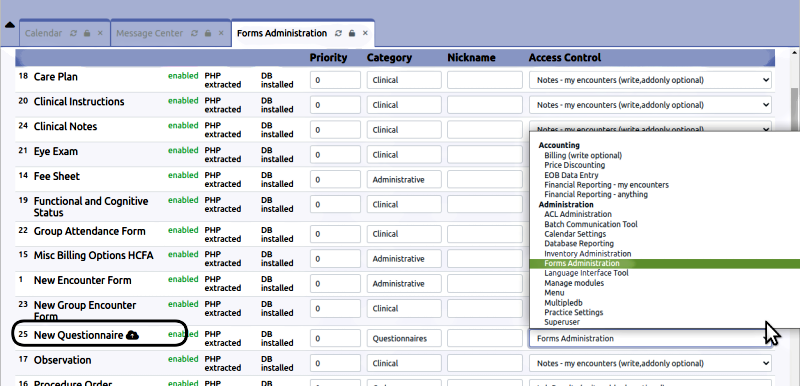Focus Observation priority field
Viewport: 800px width, 386px height.
[x=335, y=364]
